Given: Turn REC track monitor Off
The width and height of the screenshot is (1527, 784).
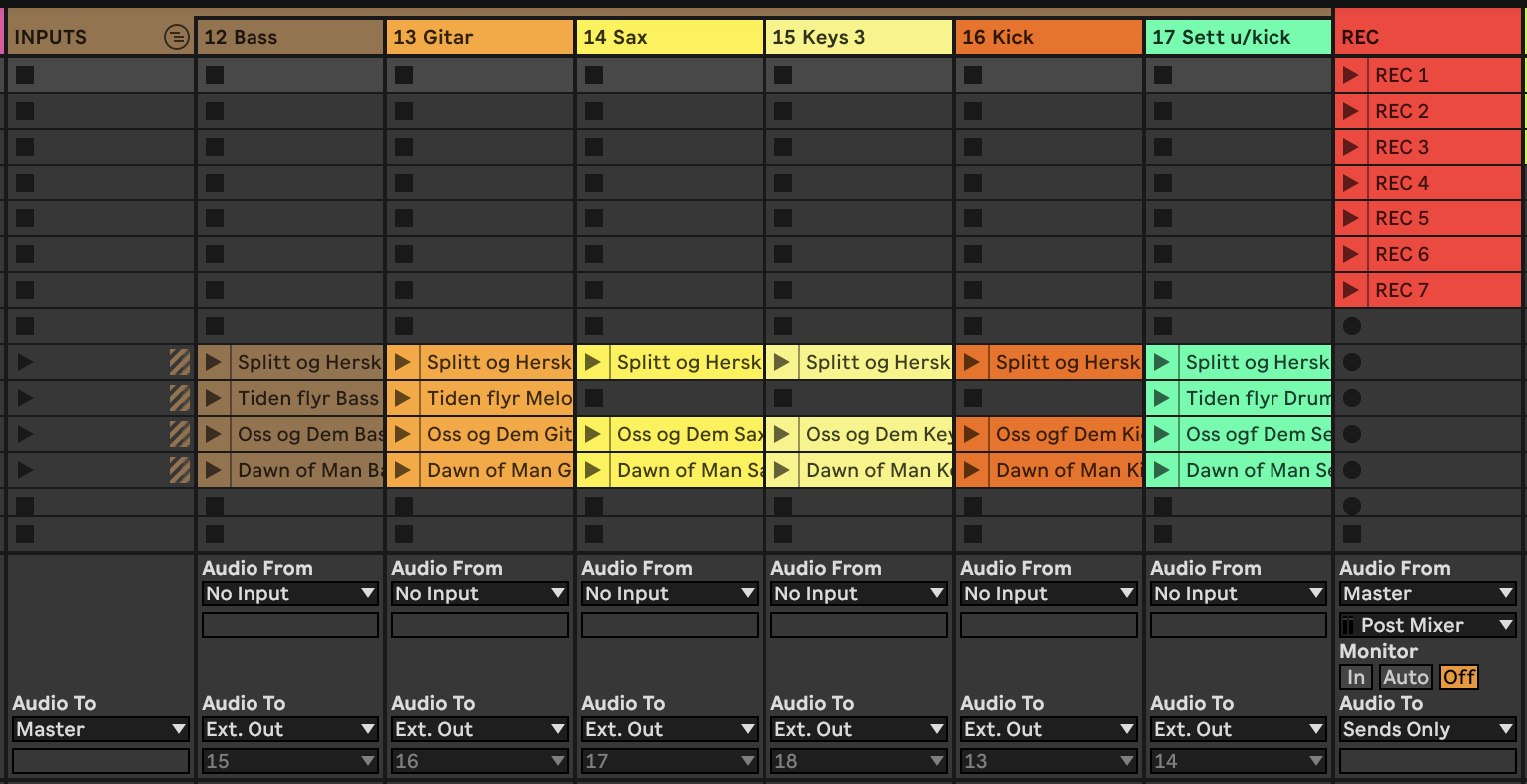Looking at the screenshot, I should point(1458,677).
